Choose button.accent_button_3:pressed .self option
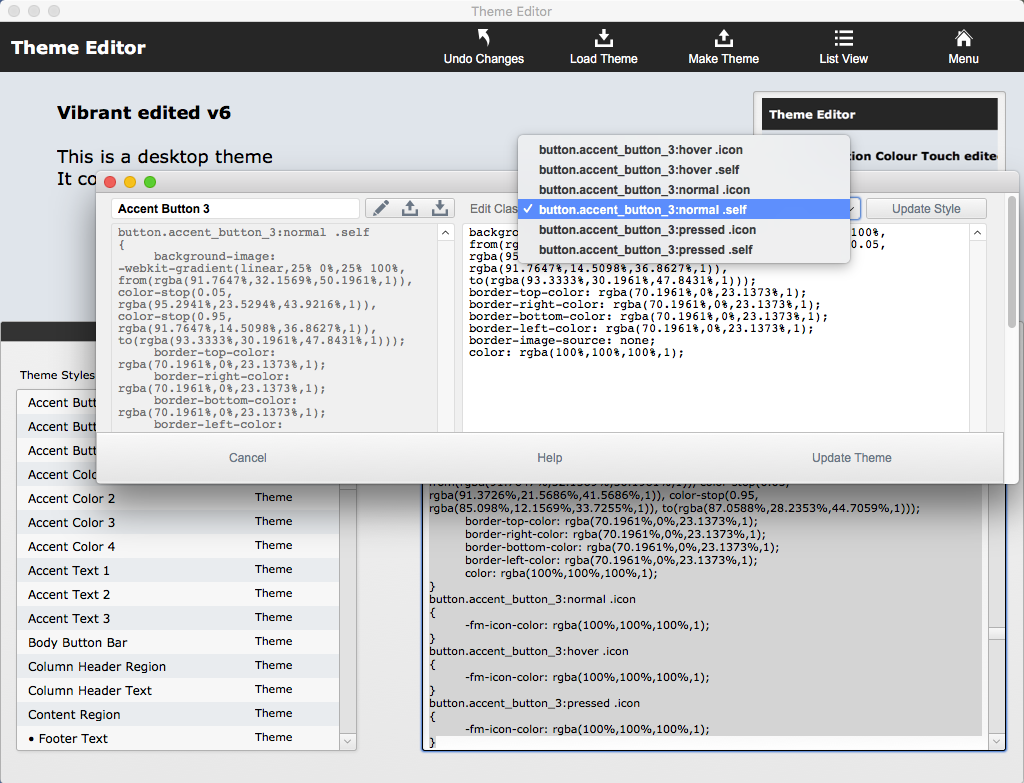1024x783 pixels. point(646,250)
